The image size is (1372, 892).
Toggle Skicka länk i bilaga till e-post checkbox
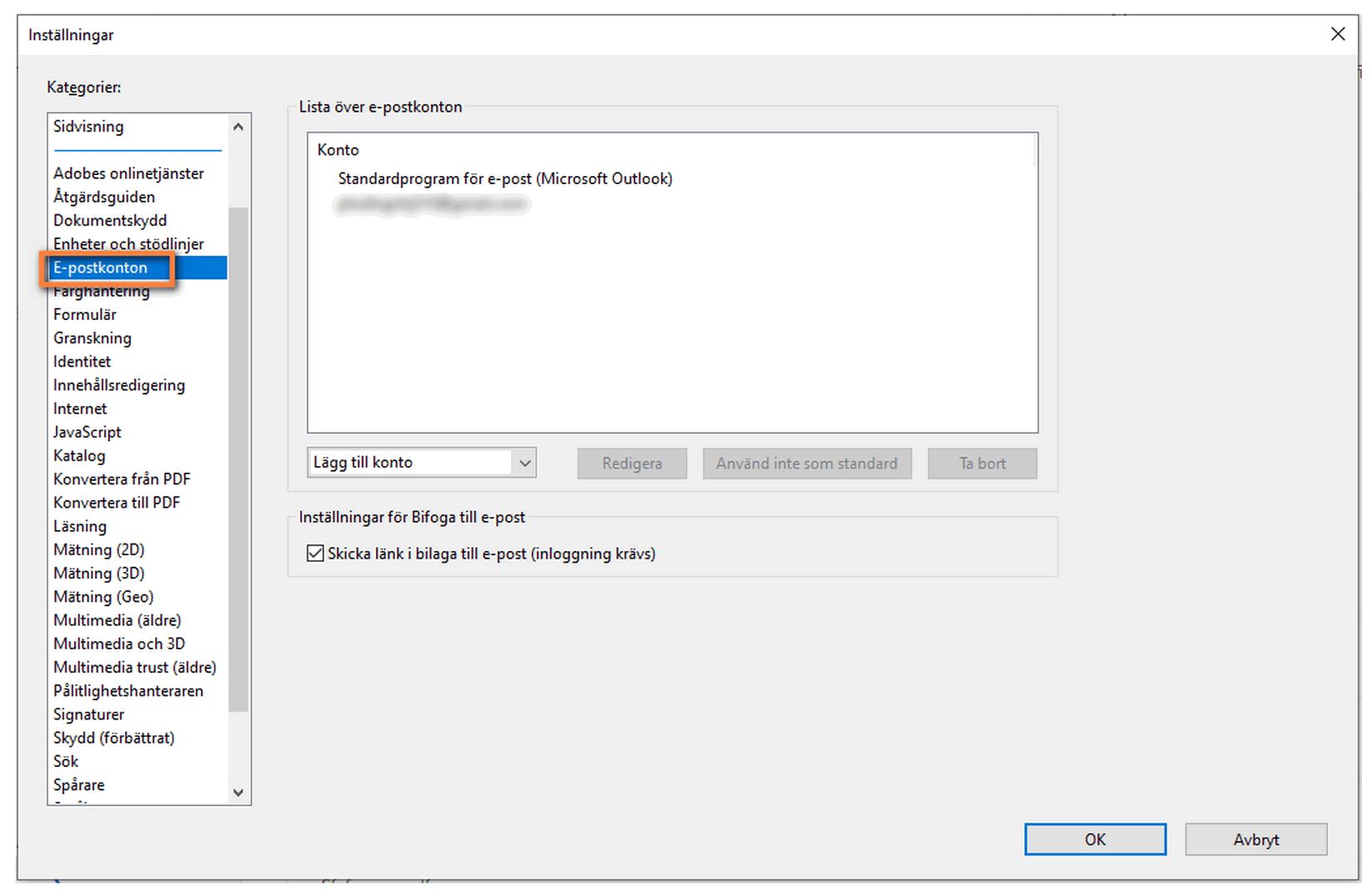pos(315,554)
